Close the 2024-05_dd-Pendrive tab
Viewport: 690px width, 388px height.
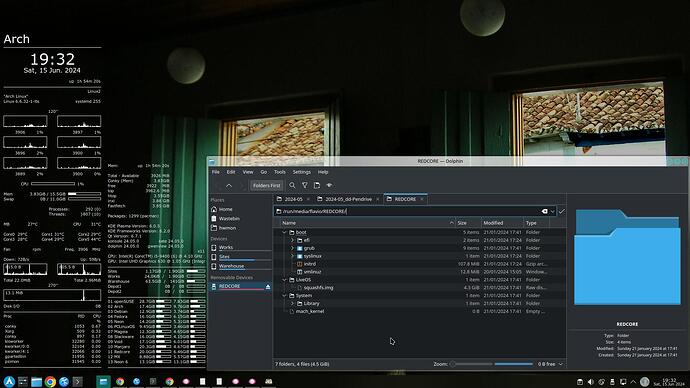point(378,199)
